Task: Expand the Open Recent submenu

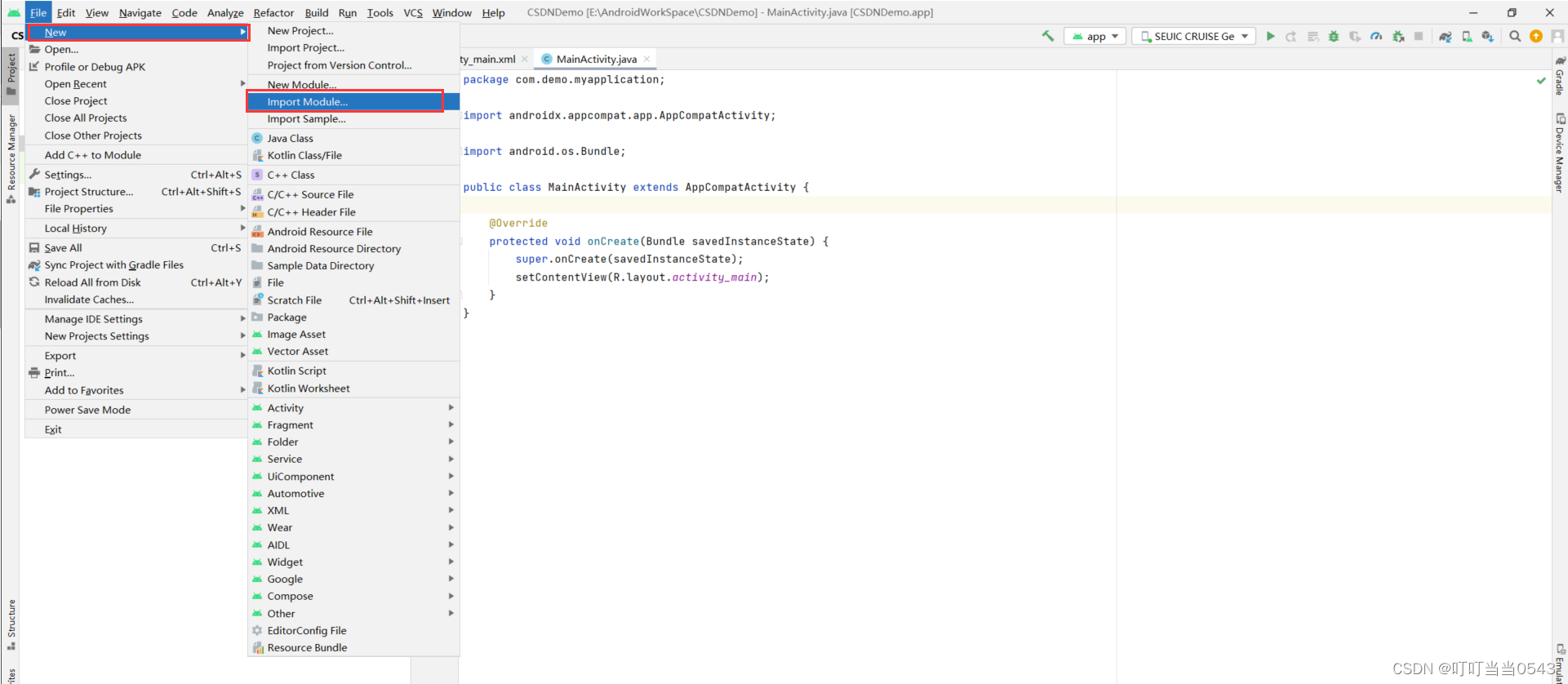Action: [137, 84]
